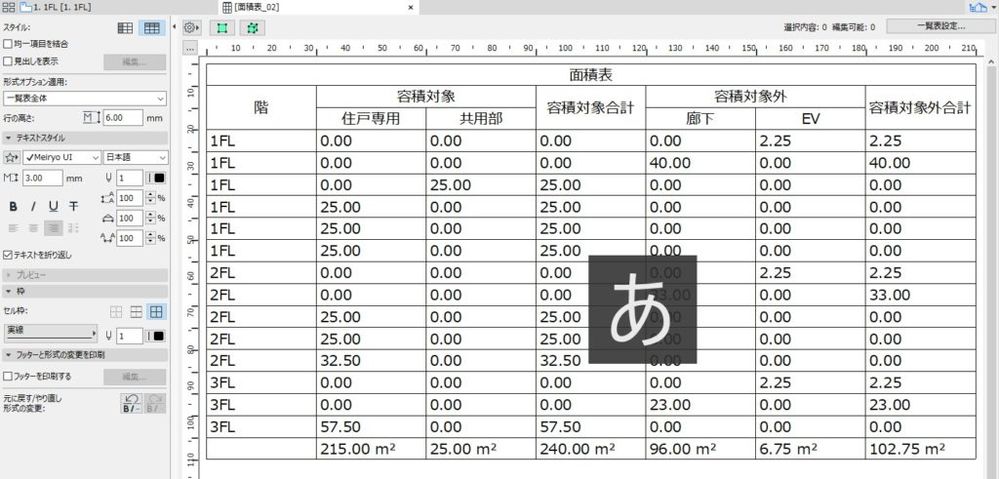Select the 容積対象外合計 header cell

tap(921, 108)
